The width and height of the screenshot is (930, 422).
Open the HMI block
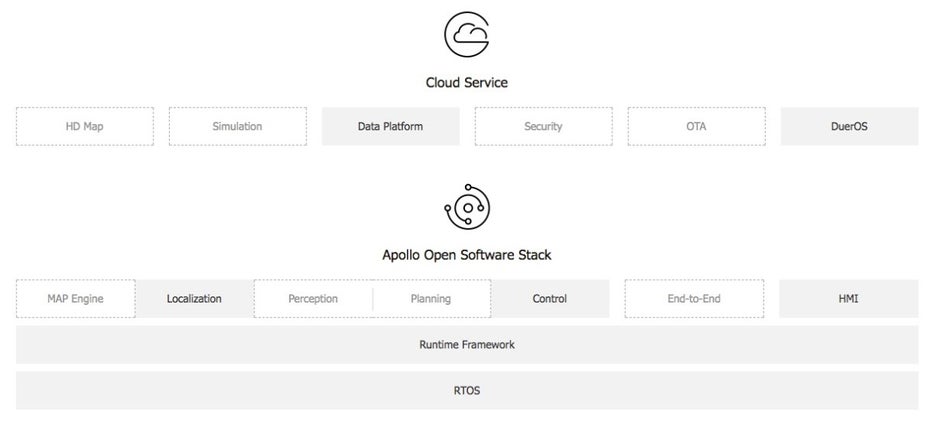(849, 299)
